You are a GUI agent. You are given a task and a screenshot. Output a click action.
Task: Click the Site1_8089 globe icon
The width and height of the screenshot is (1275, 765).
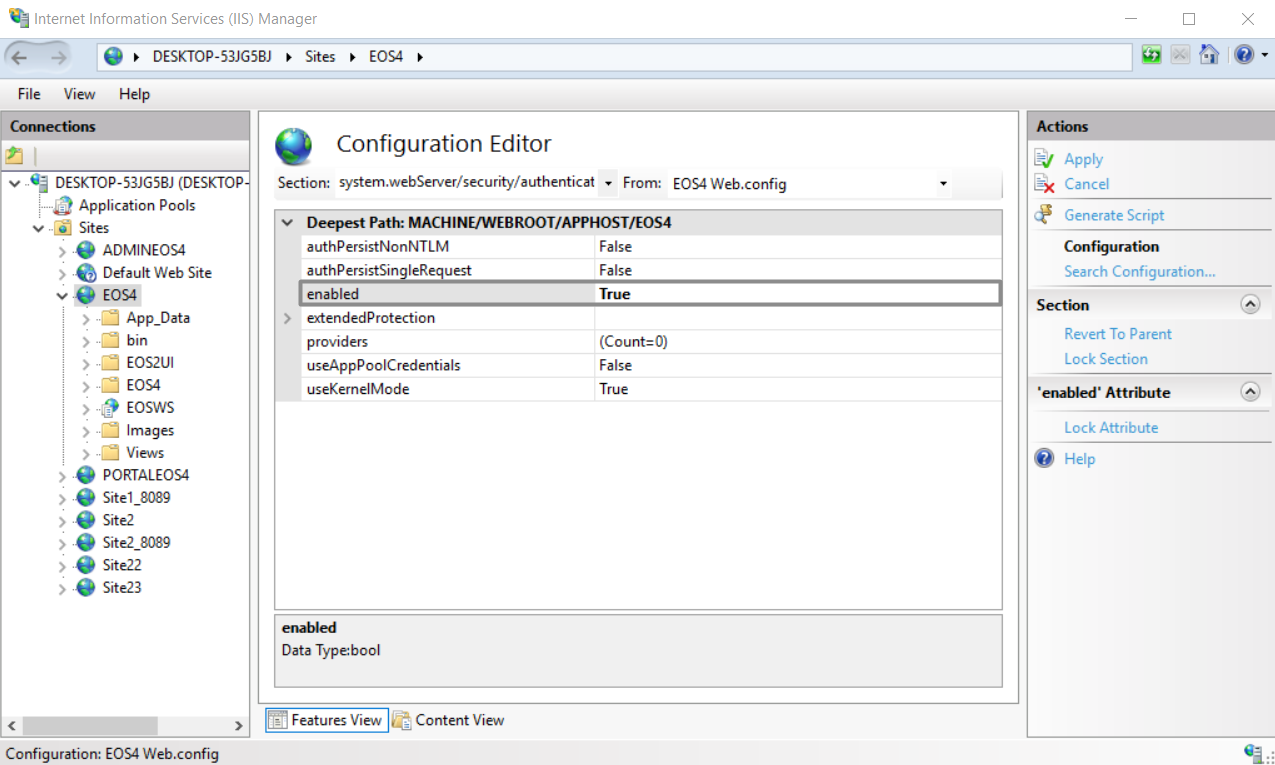[86, 498]
